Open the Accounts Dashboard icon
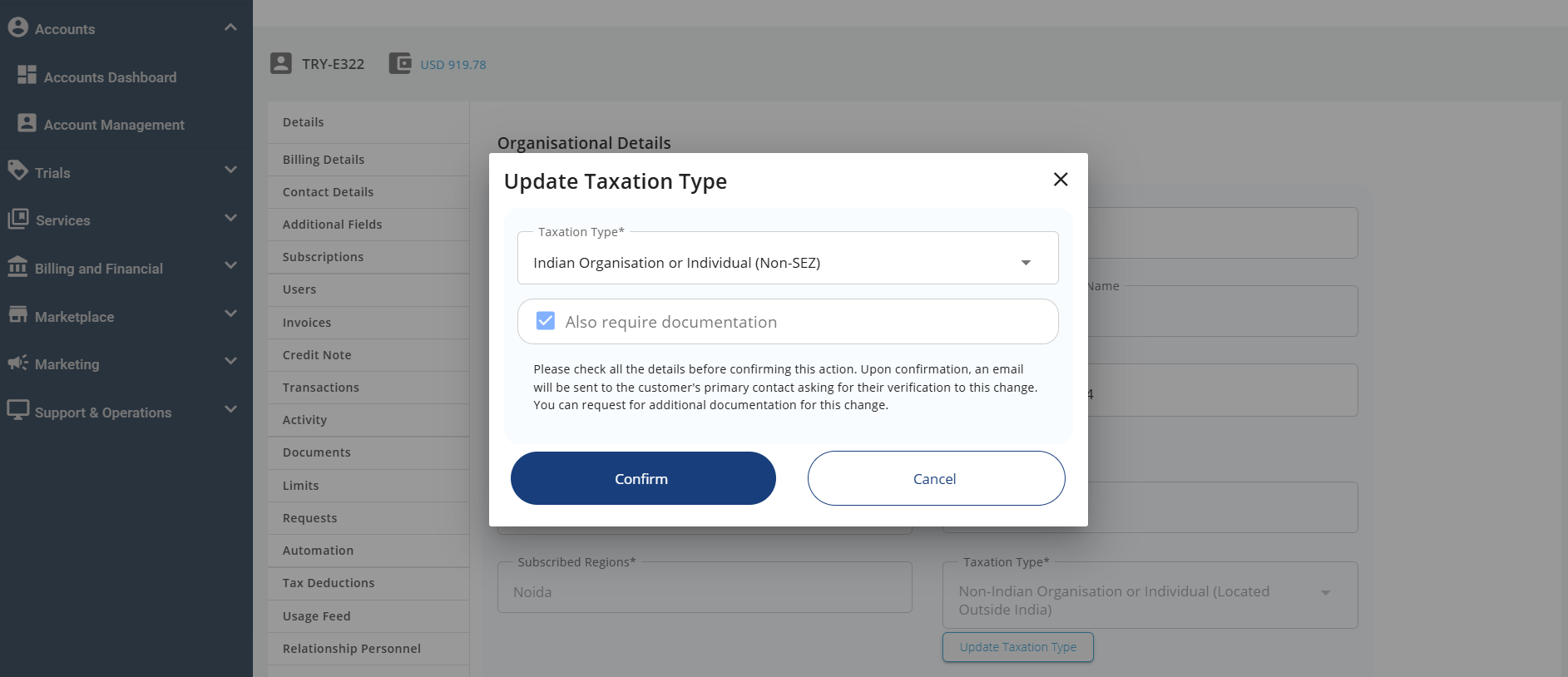Viewport: 1568px width, 677px height. pos(27,76)
